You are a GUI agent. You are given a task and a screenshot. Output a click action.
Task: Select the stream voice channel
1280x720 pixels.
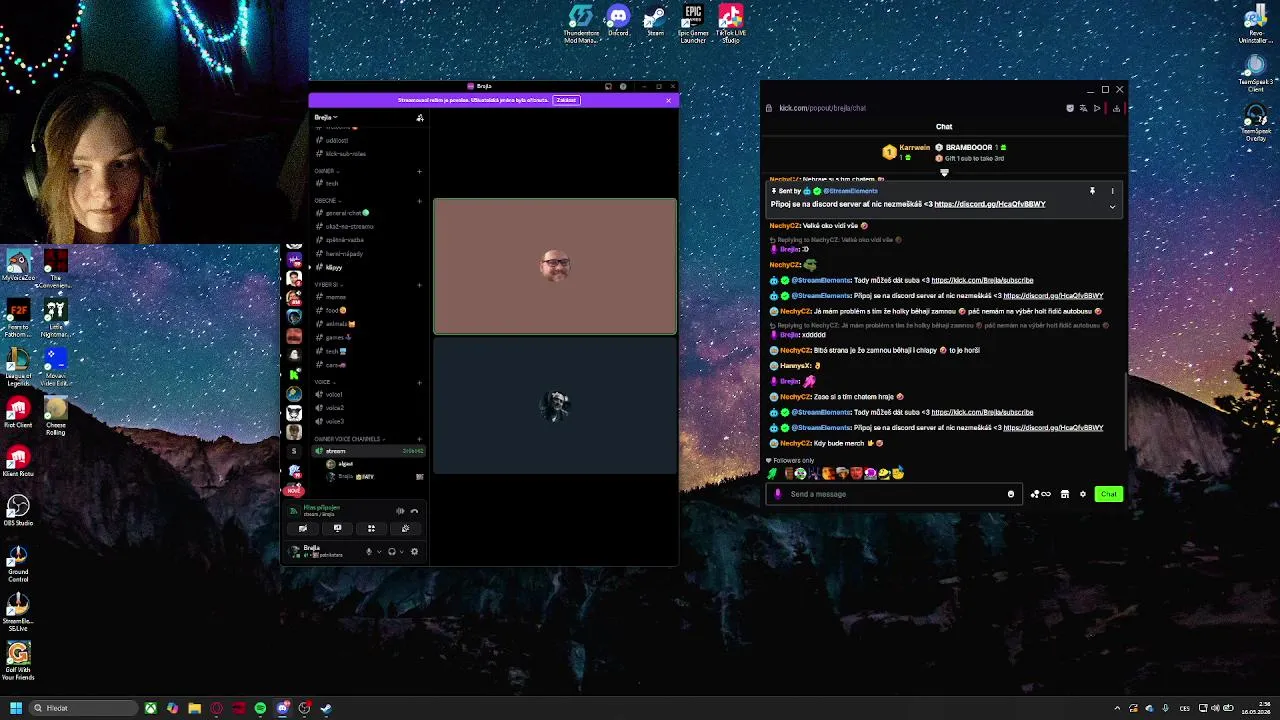pyautogui.click(x=369, y=451)
